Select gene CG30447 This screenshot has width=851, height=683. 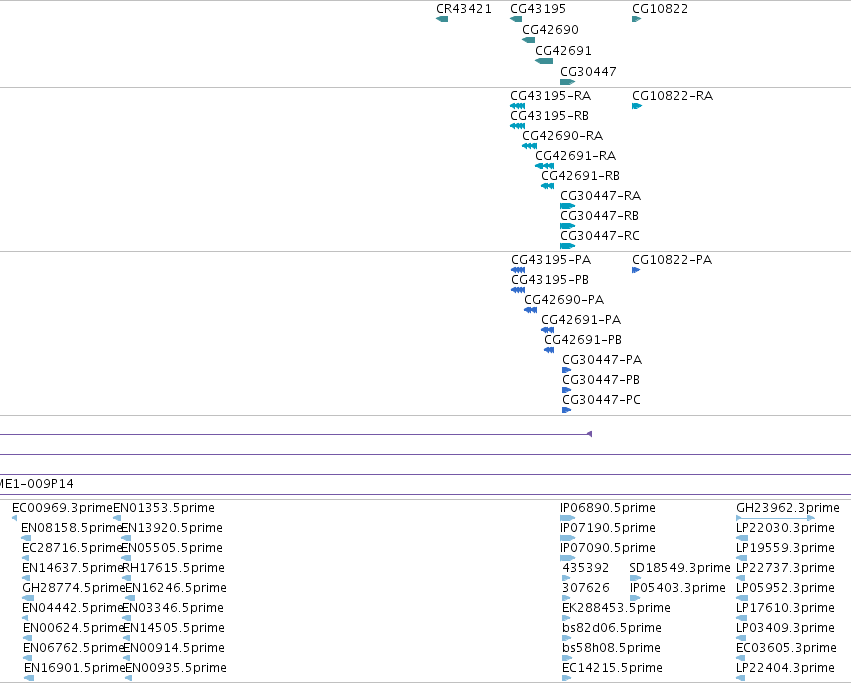tap(567, 82)
